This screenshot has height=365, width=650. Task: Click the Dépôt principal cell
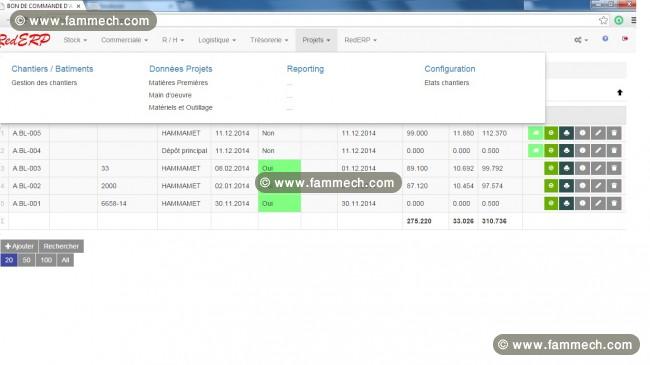[x=184, y=151]
